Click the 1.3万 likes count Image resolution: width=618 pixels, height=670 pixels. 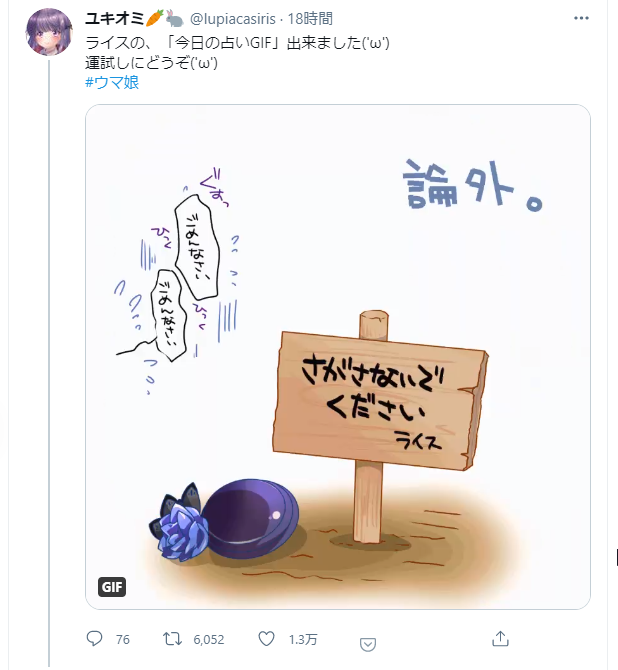point(303,640)
